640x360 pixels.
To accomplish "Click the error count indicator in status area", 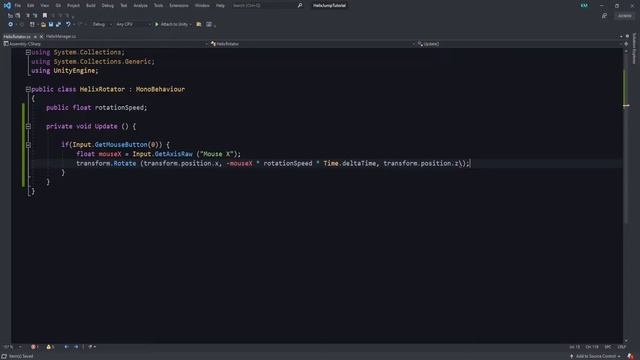I will pyautogui.click(x=35, y=347).
